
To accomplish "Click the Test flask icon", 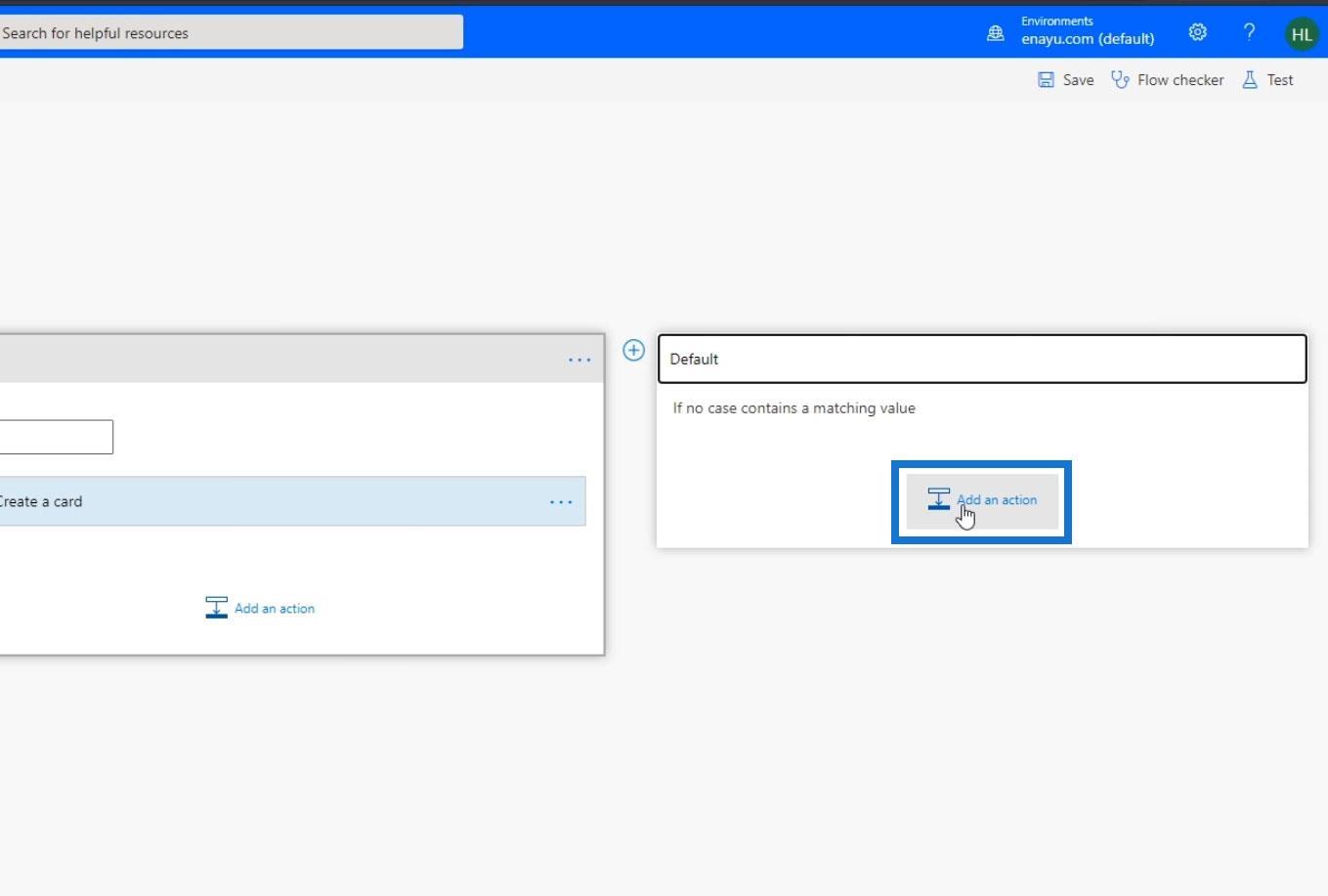I will coord(1249,80).
